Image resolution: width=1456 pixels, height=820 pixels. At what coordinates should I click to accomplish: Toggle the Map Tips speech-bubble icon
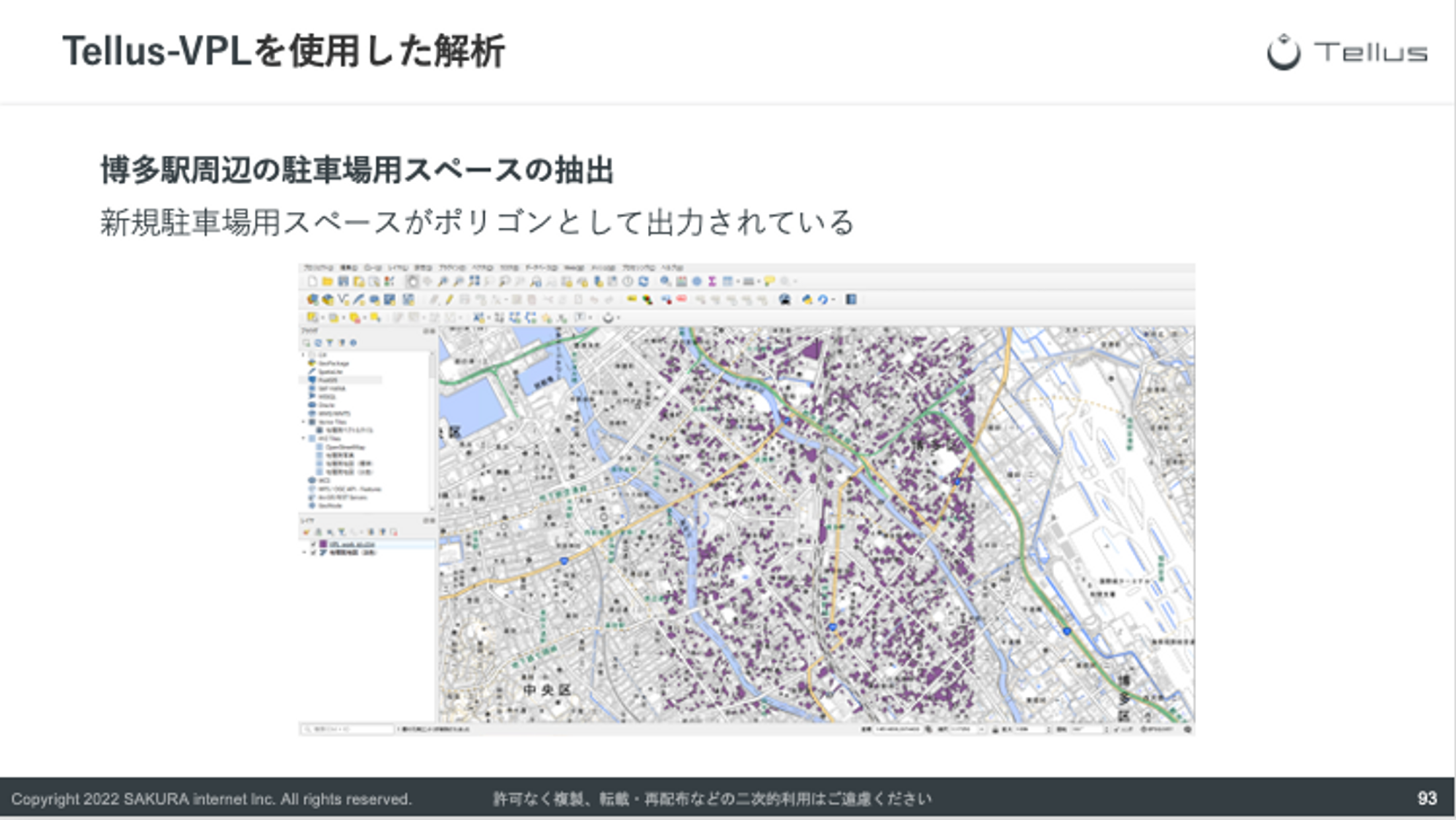(769, 281)
